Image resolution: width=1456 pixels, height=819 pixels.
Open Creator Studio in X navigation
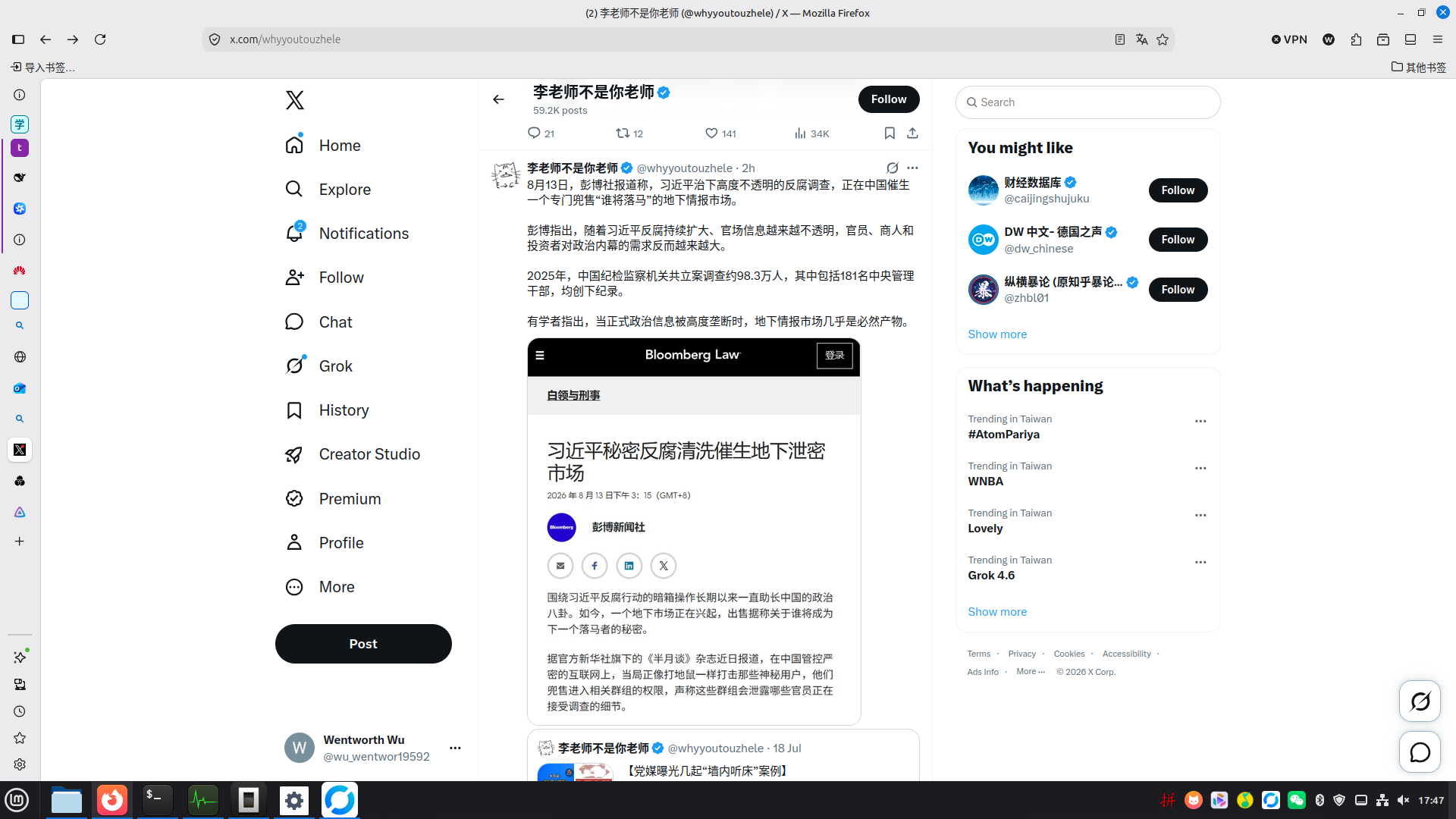(353, 454)
